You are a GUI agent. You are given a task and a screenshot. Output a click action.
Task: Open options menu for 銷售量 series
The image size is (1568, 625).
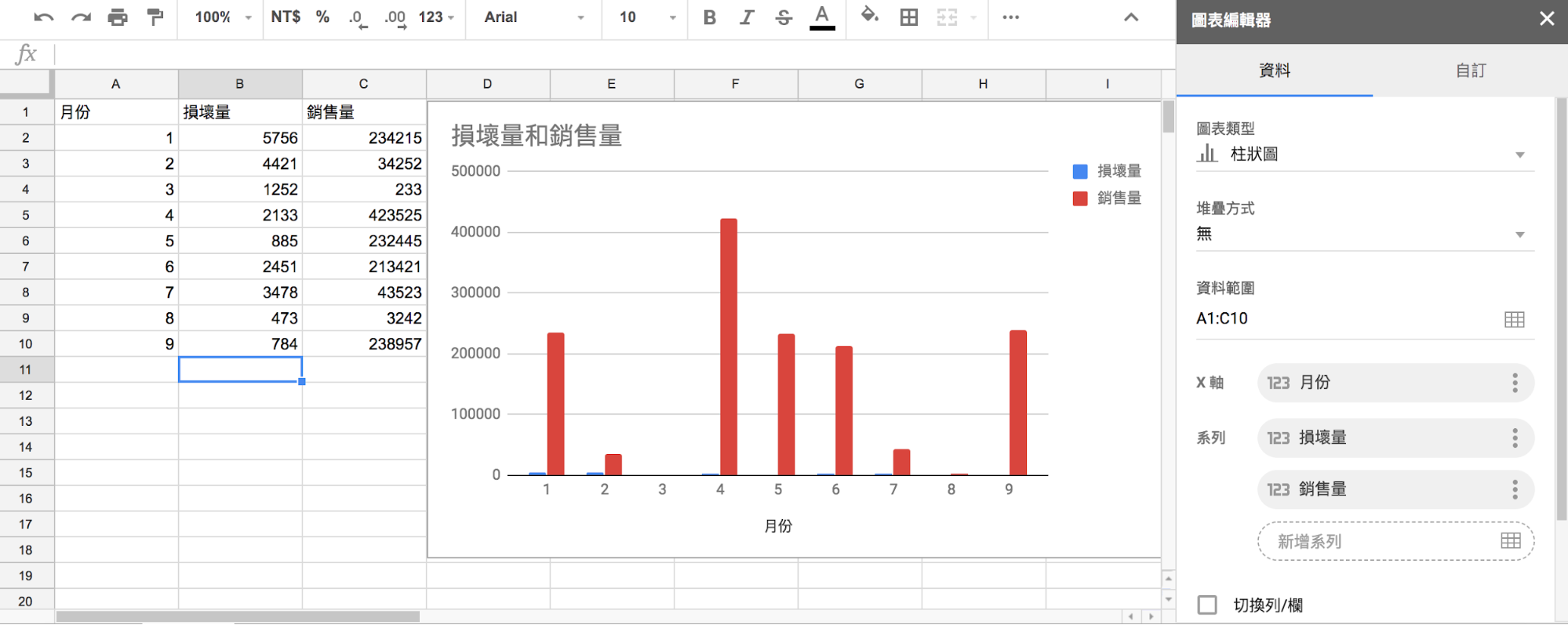1515,489
